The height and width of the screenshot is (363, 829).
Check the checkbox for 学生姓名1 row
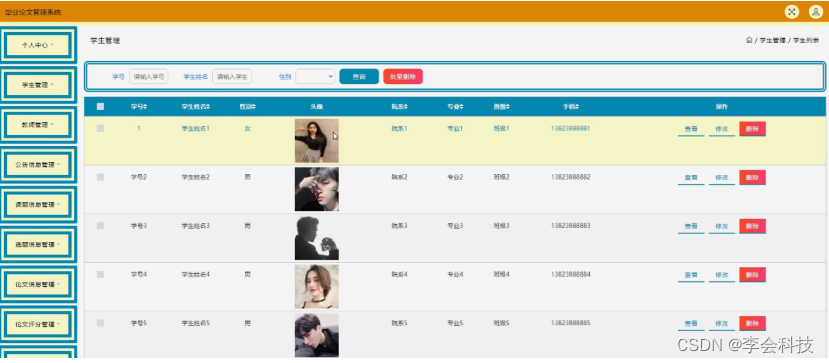click(100, 128)
